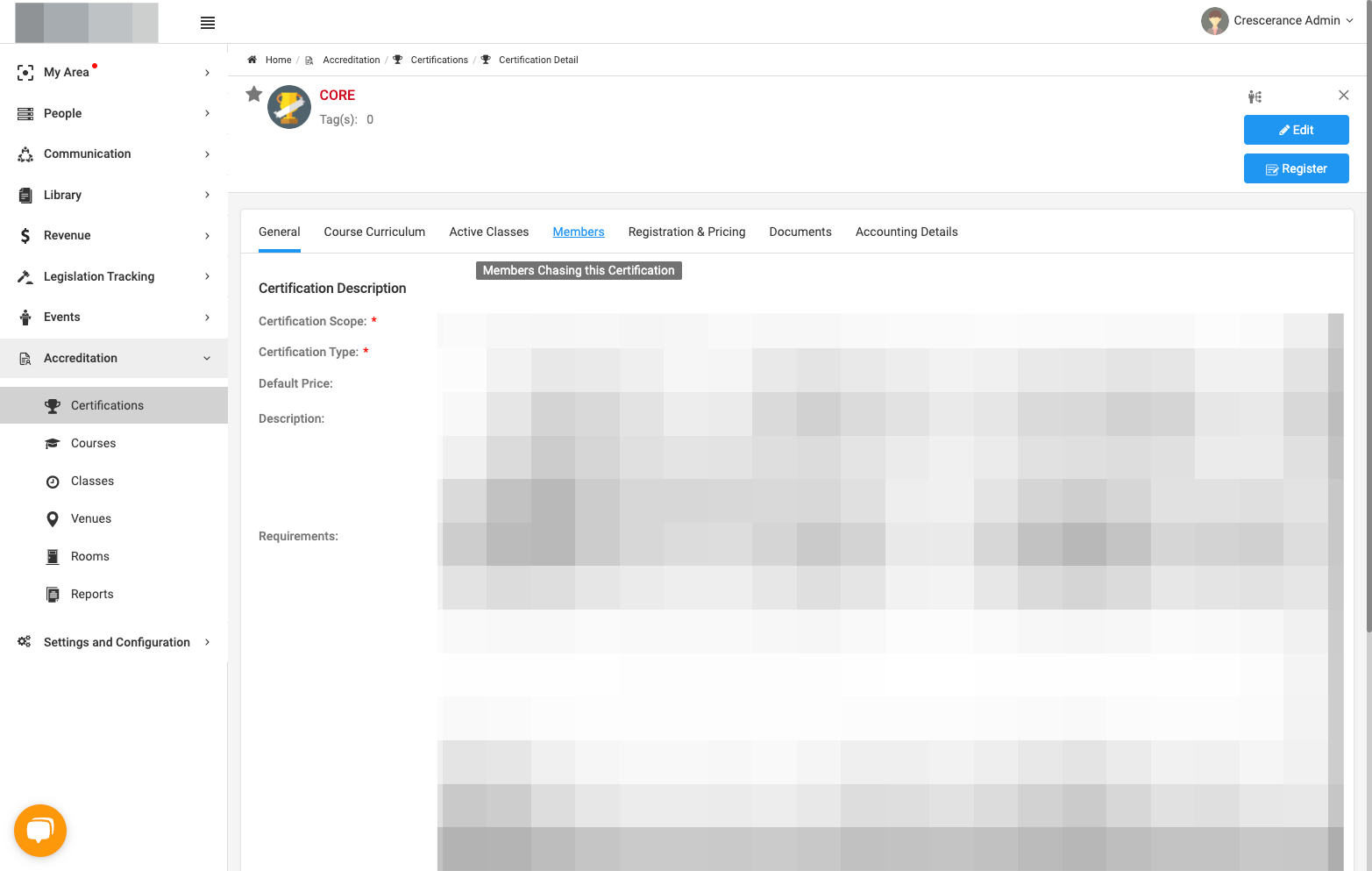Screen dimensions: 1372x871
Task: Select Certifications in the sidebar
Action: pos(114,405)
